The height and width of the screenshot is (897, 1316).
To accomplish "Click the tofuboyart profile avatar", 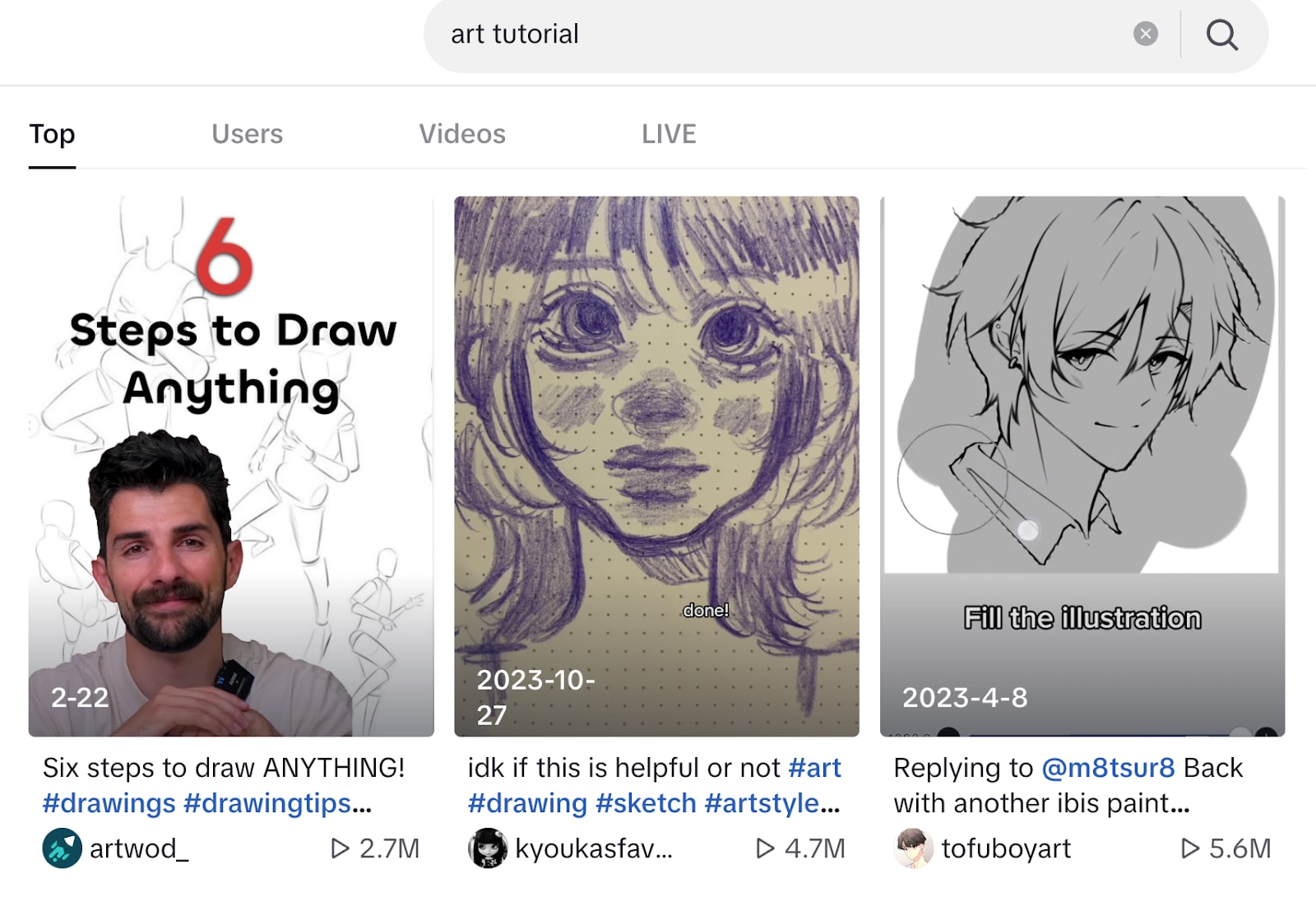I will pos(913,848).
